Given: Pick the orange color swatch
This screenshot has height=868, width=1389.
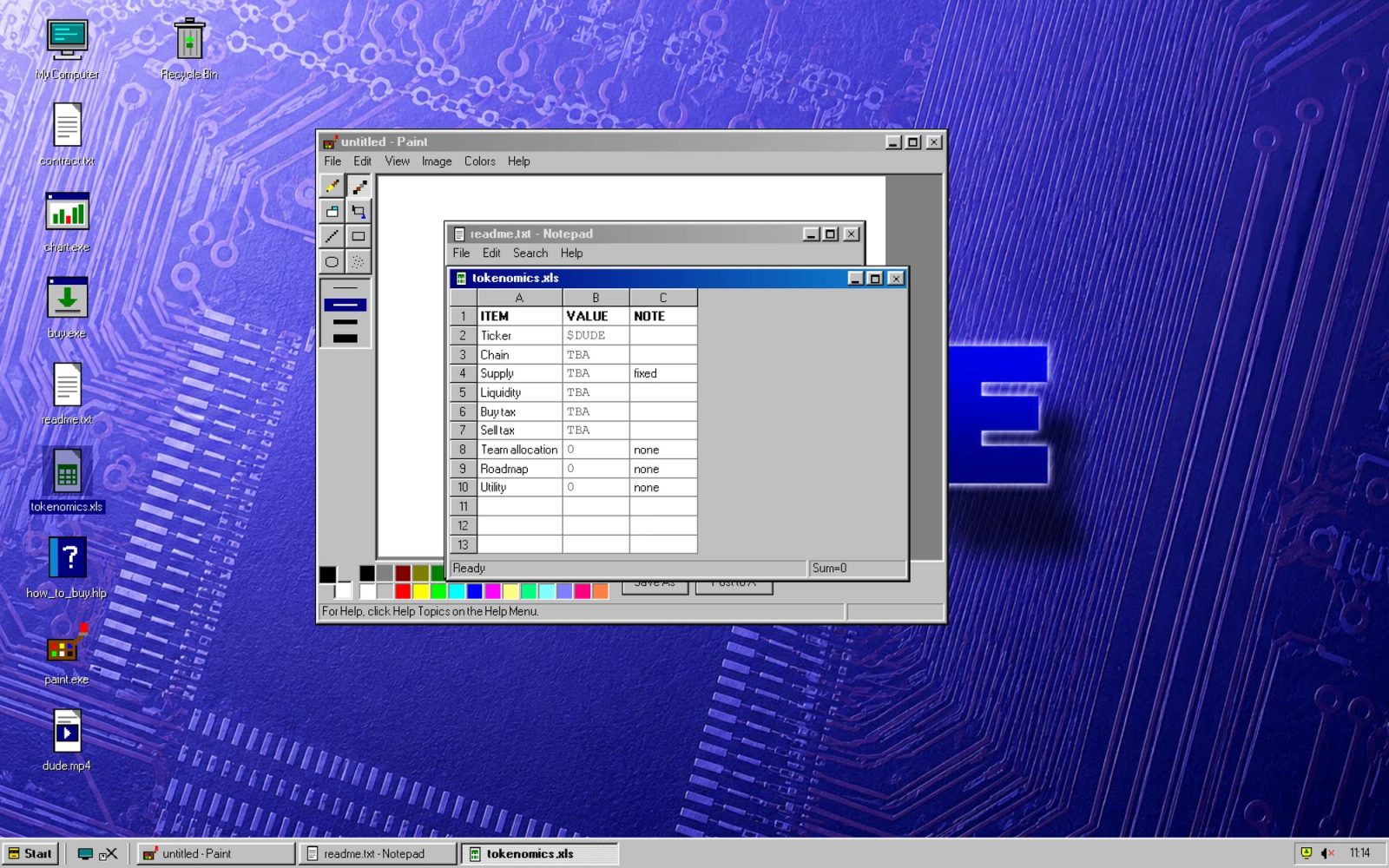Looking at the screenshot, I should pos(601,591).
